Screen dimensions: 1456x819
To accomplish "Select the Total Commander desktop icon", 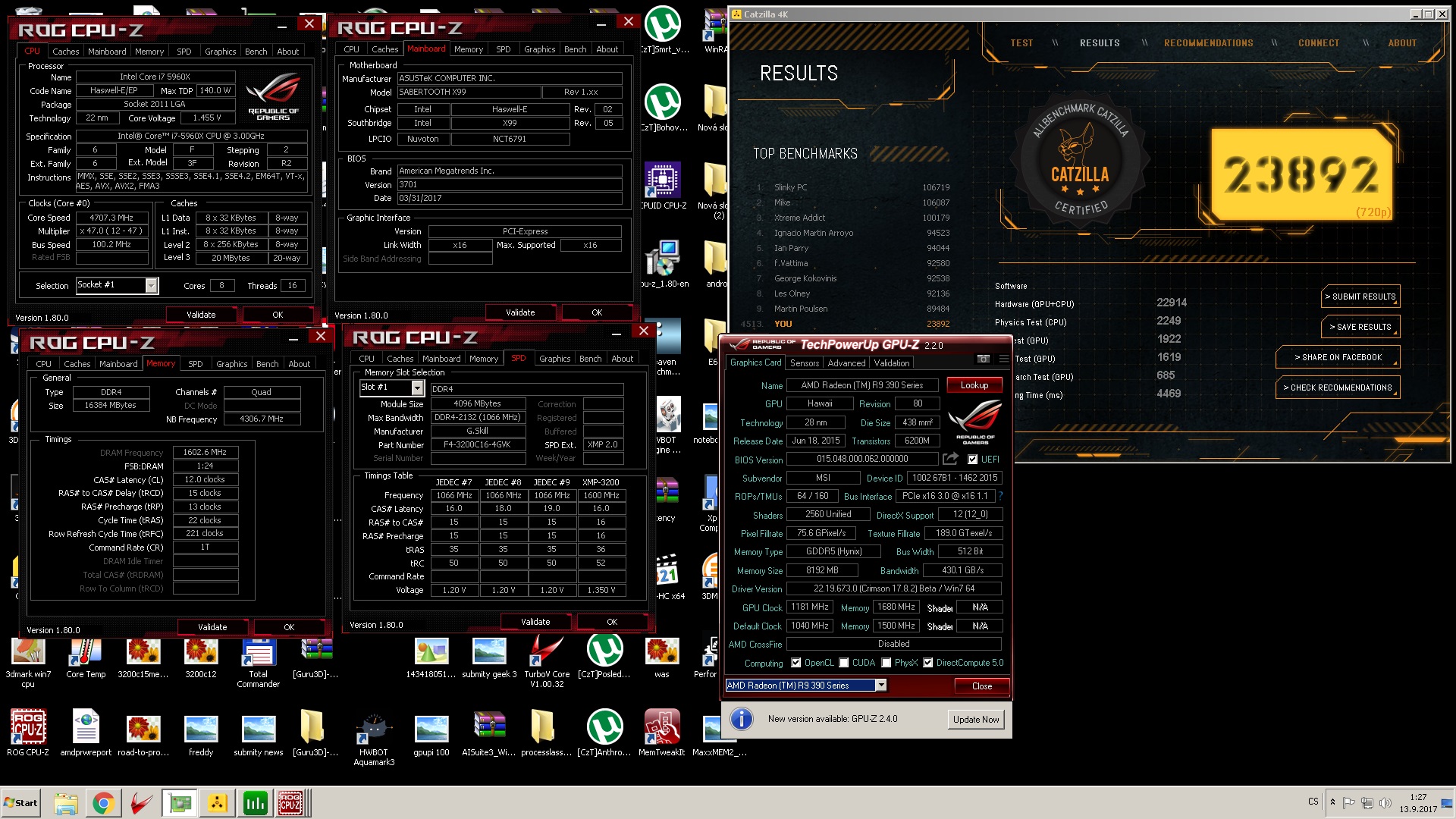I will tap(258, 663).
